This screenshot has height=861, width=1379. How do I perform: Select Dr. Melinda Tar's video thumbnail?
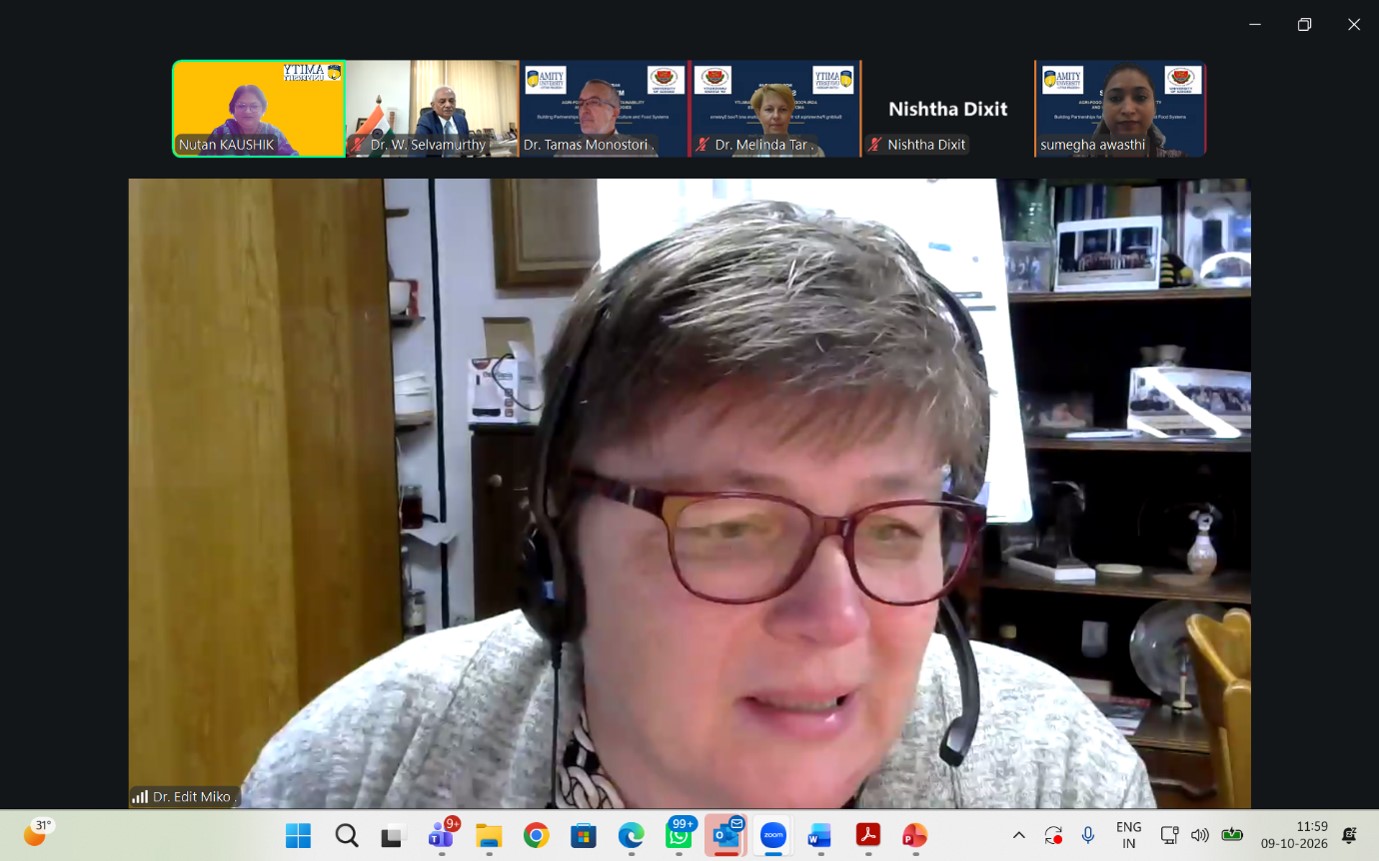[x=775, y=109]
